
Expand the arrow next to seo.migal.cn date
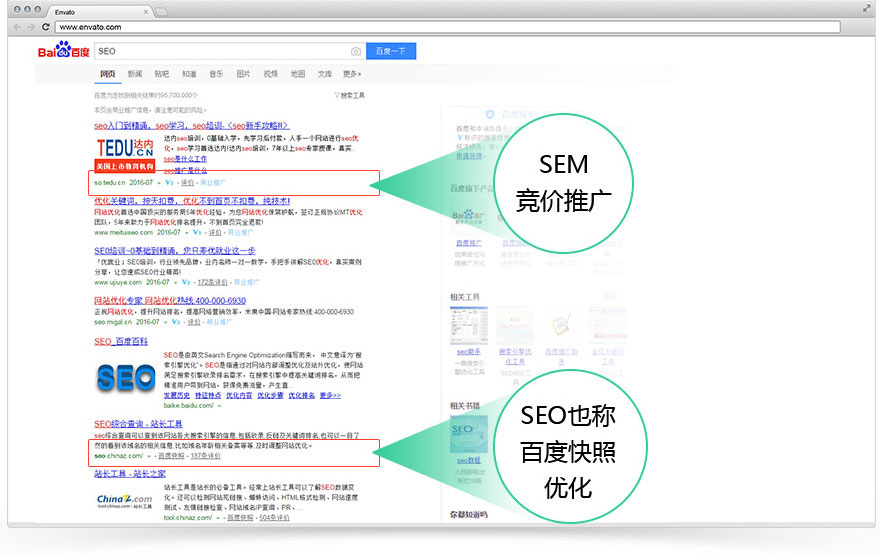pos(165,322)
